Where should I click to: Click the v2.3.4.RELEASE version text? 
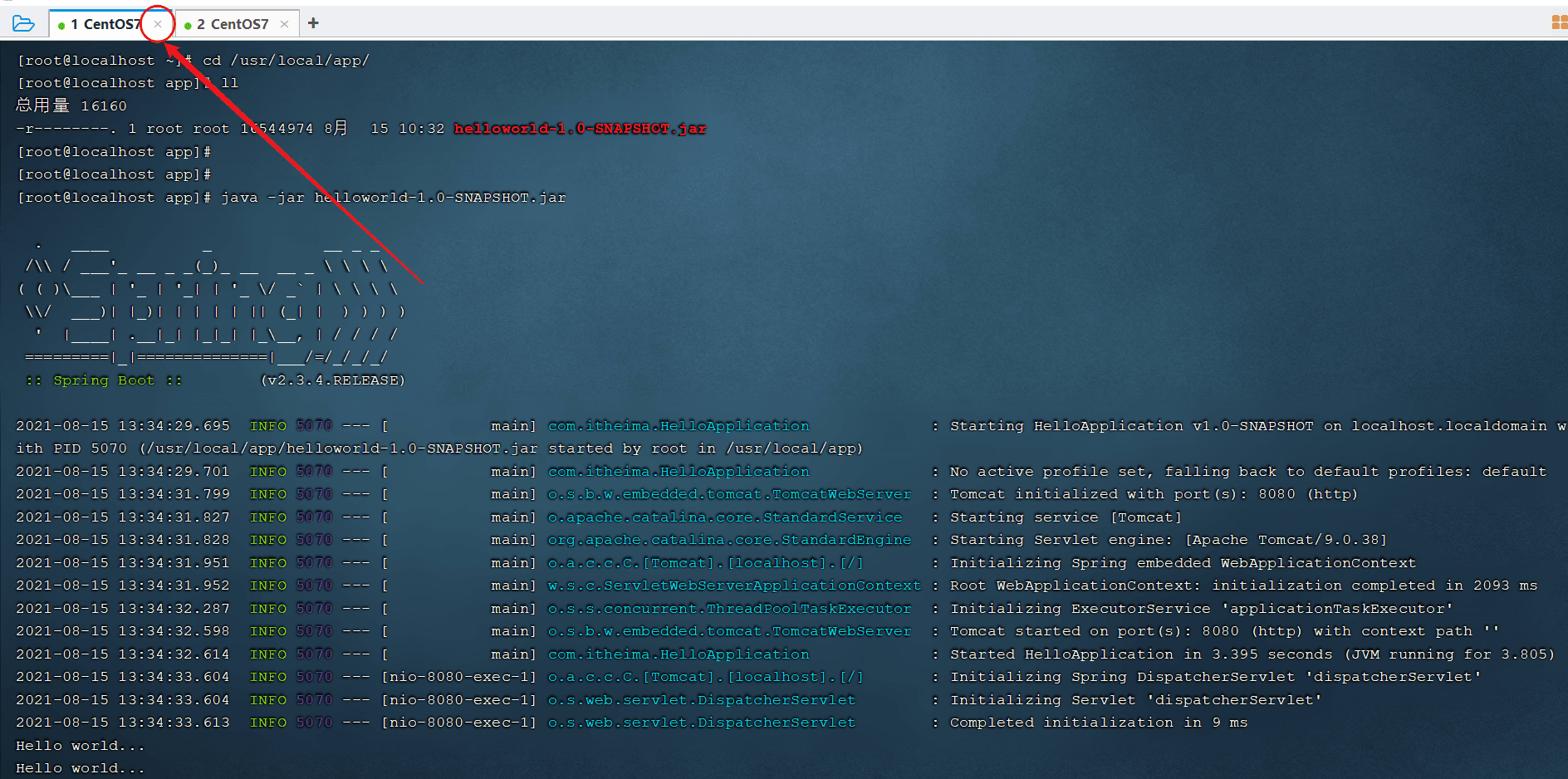332,380
